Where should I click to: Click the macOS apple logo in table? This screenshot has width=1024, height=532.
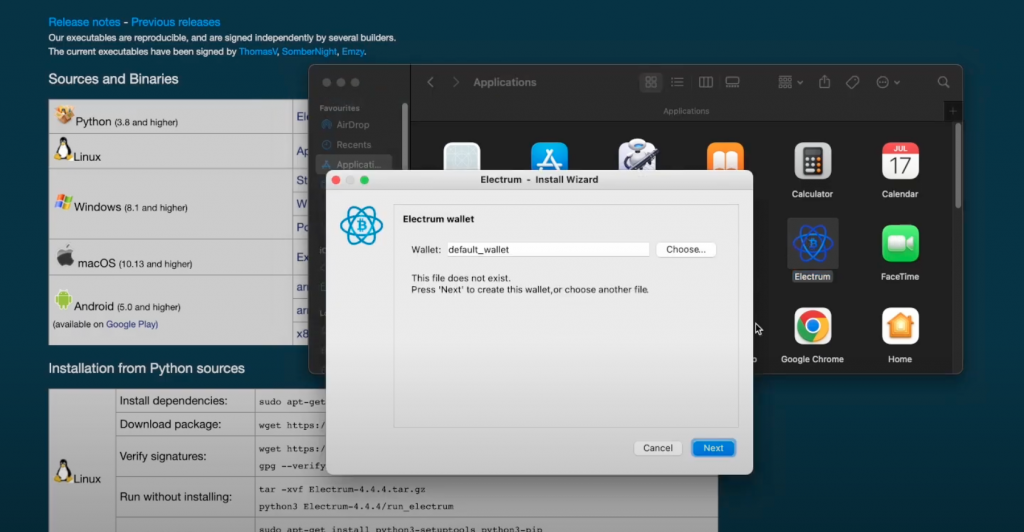pyautogui.click(x=65, y=256)
